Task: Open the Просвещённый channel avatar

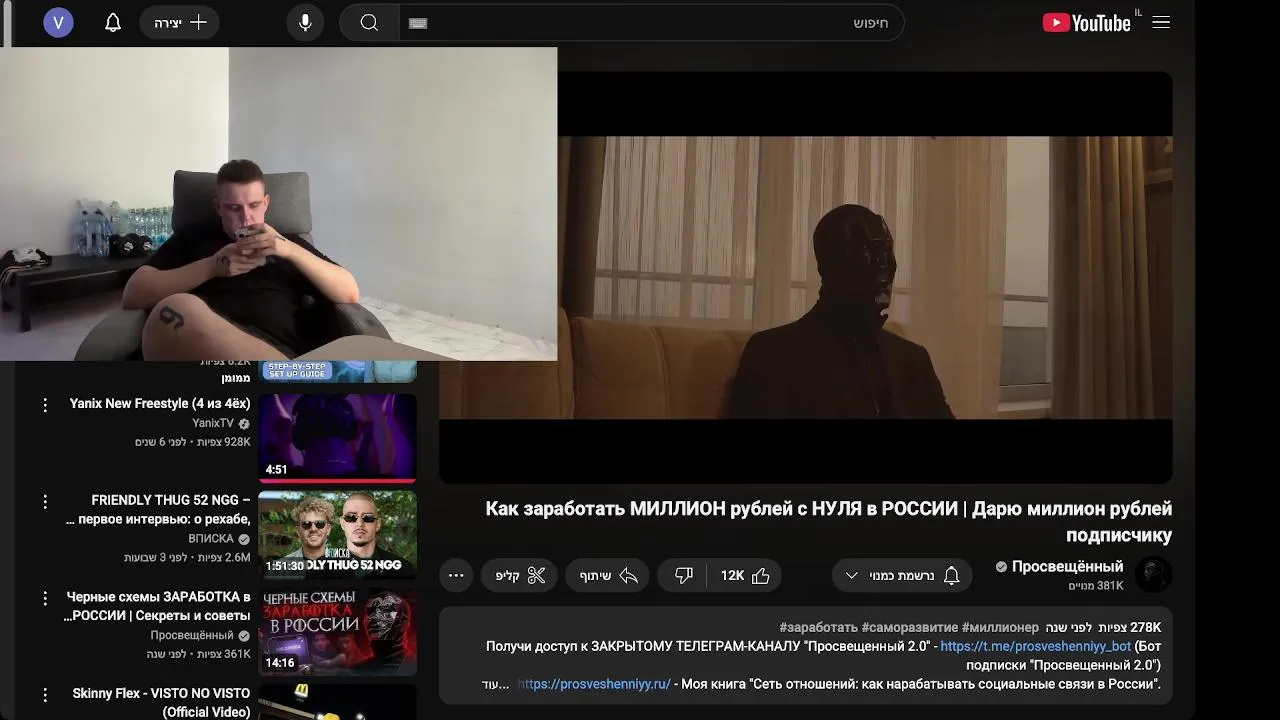Action: click(x=1154, y=574)
